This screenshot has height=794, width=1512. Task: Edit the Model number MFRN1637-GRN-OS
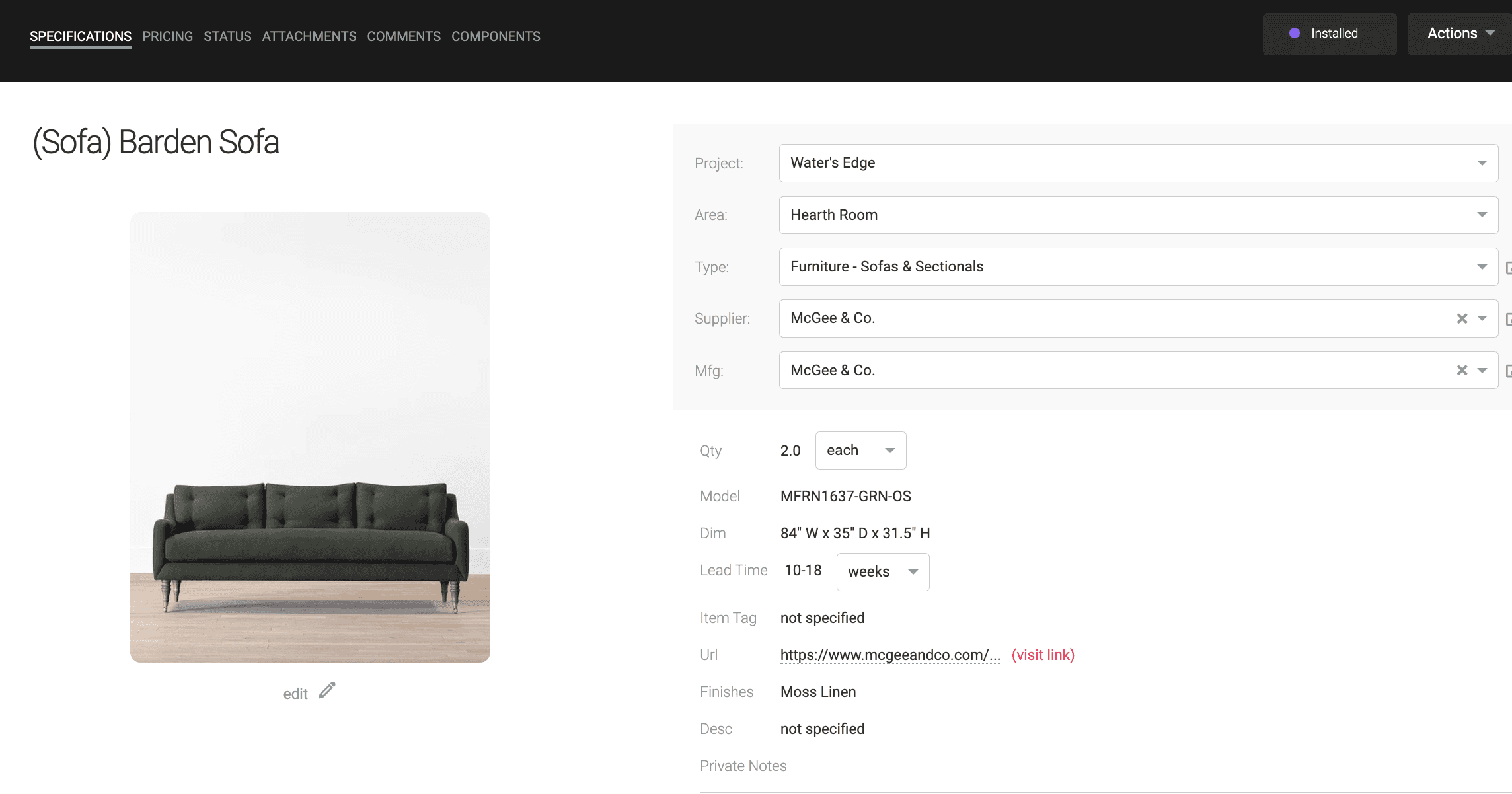pos(845,496)
